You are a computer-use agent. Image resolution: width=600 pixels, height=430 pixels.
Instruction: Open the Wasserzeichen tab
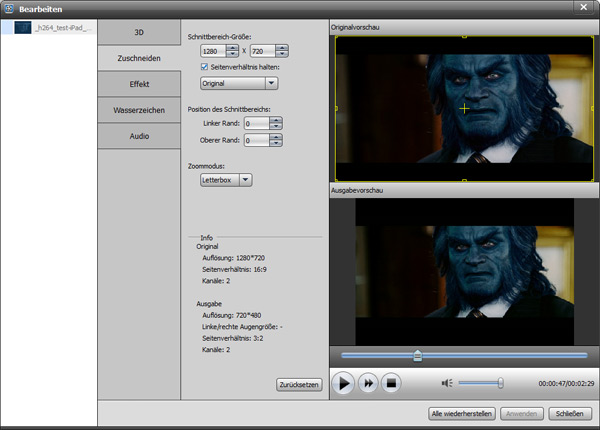pyautogui.click(x=139, y=110)
